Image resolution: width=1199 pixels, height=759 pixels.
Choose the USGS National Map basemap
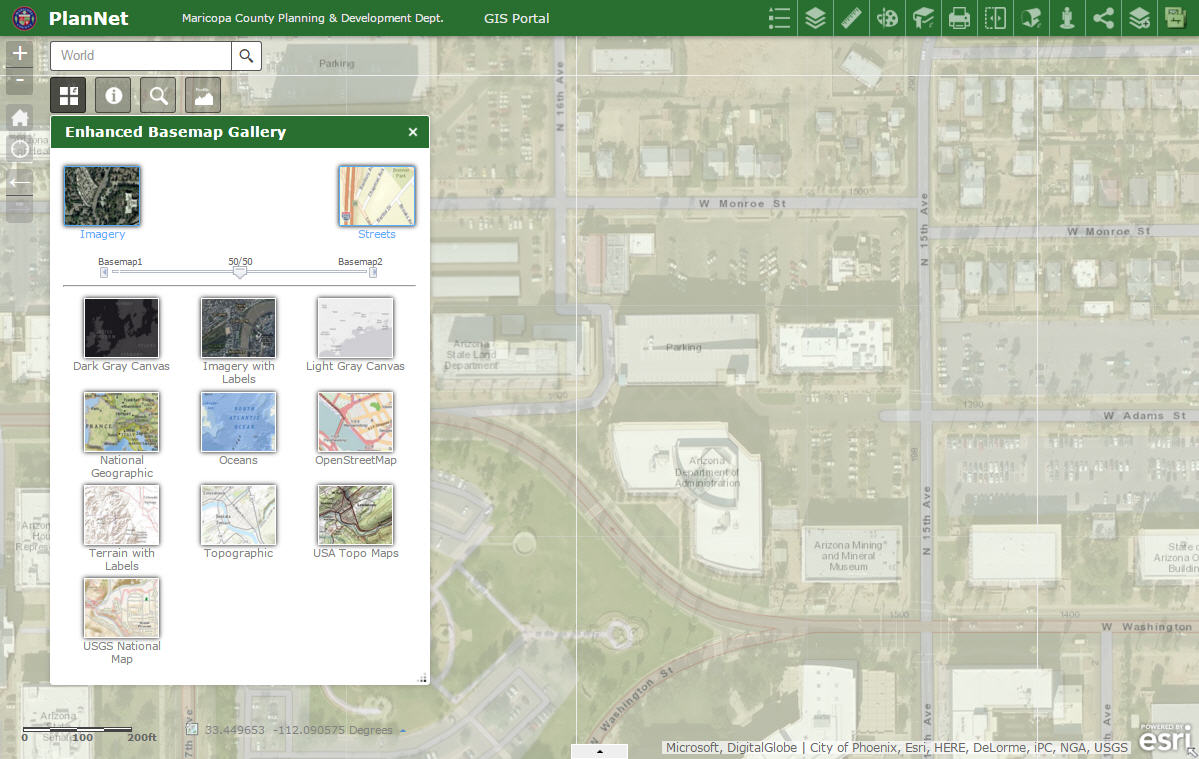[122, 608]
